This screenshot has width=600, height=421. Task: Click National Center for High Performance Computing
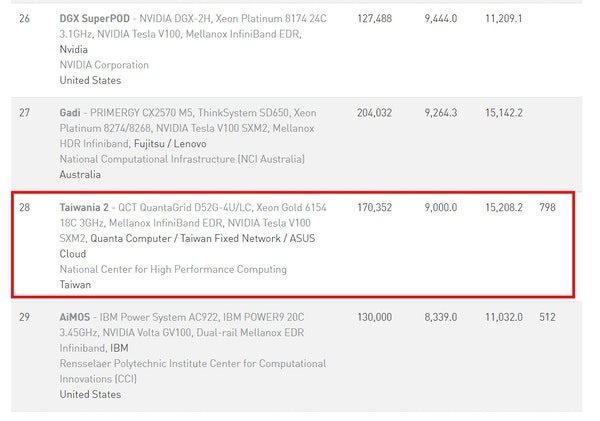tap(173, 269)
